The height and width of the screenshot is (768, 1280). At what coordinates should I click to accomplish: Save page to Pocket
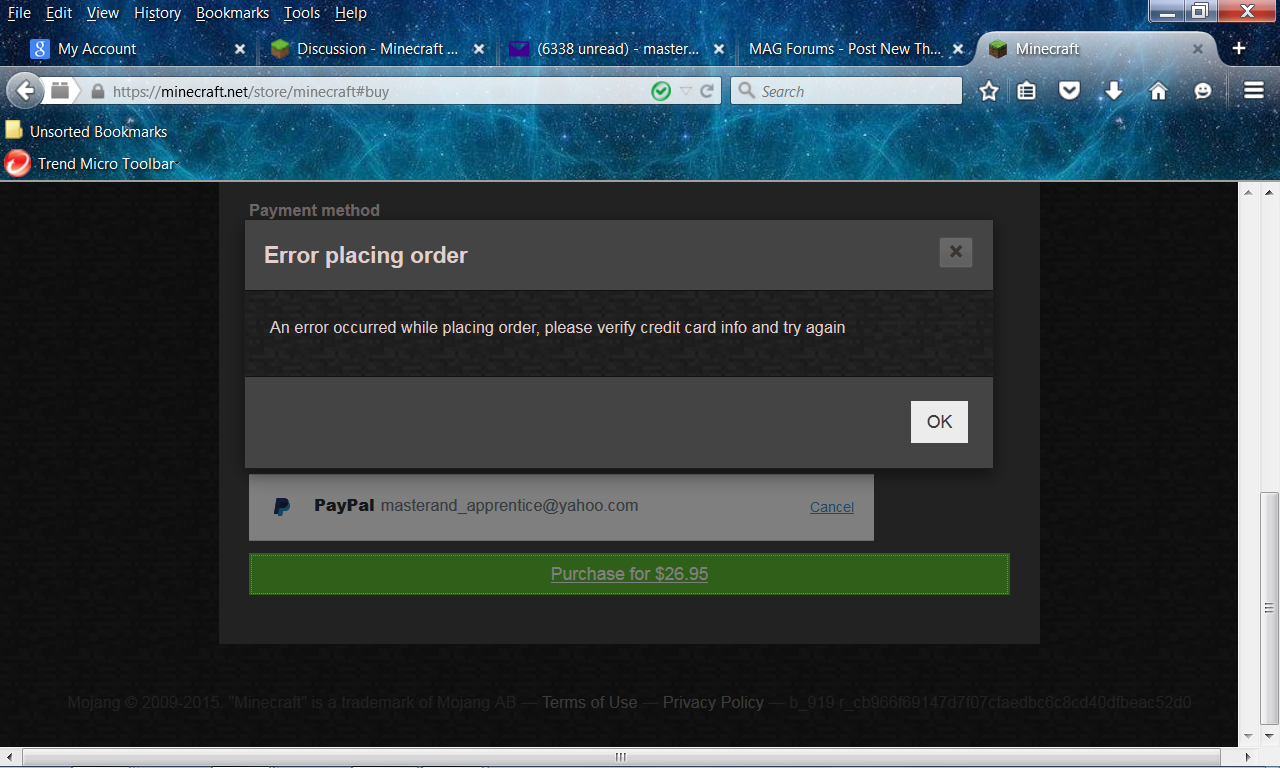[1069, 91]
